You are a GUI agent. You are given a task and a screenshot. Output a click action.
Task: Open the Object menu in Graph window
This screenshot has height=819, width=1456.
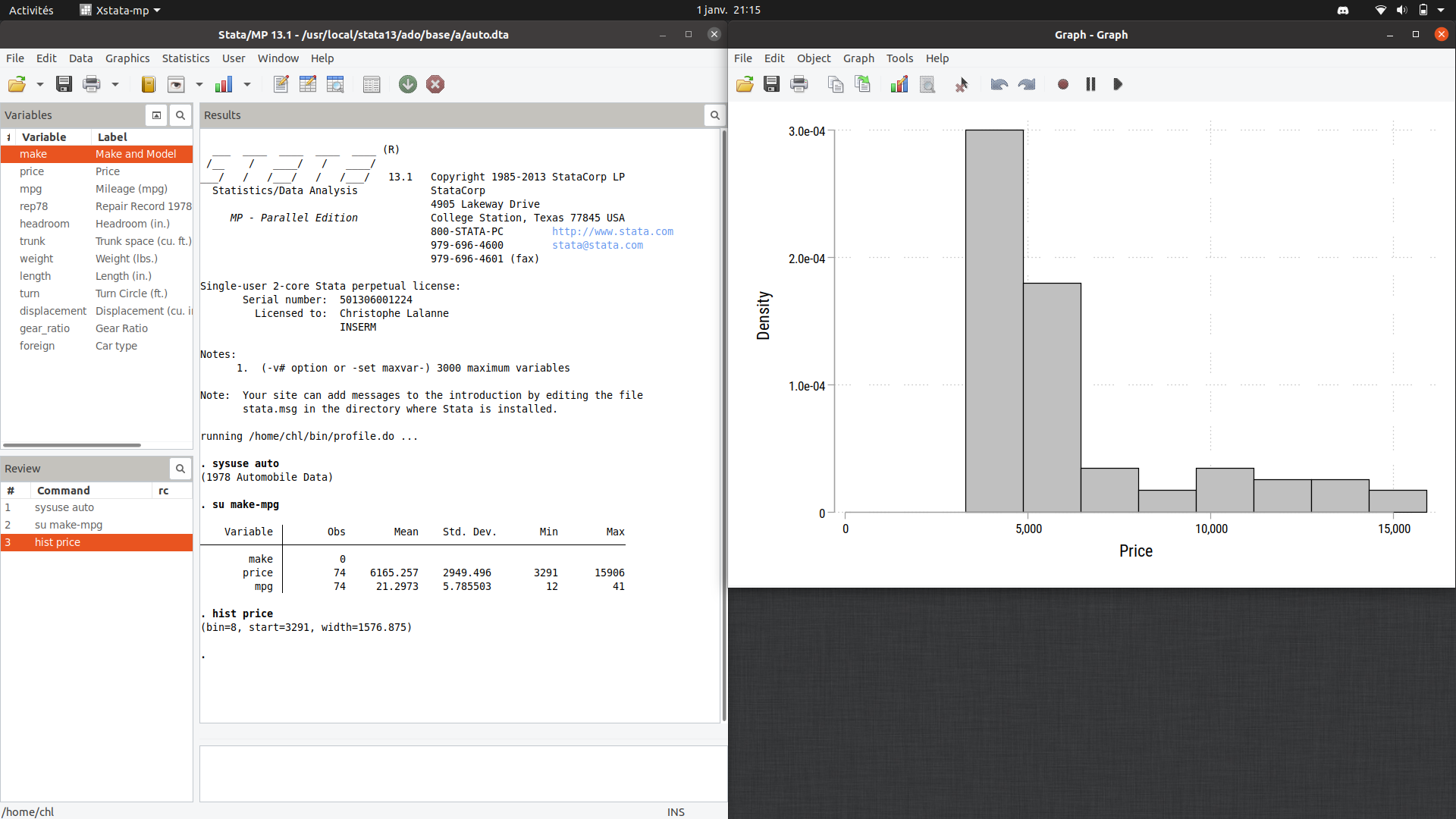(x=813, y=58)
